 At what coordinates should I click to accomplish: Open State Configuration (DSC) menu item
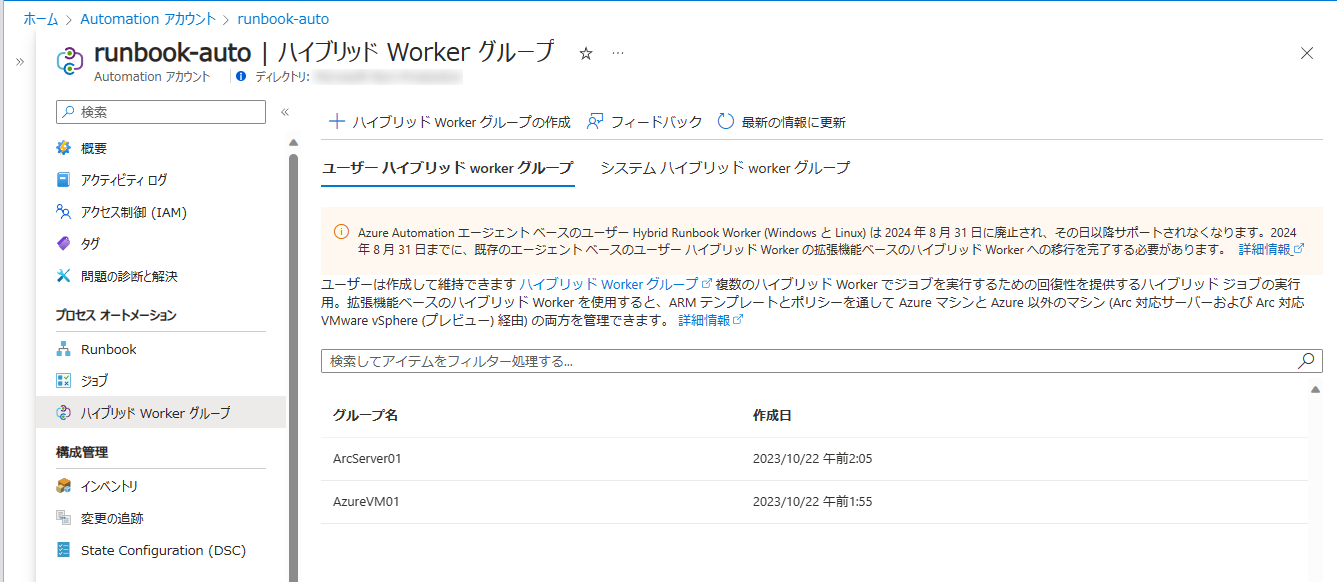click(163, 550)
